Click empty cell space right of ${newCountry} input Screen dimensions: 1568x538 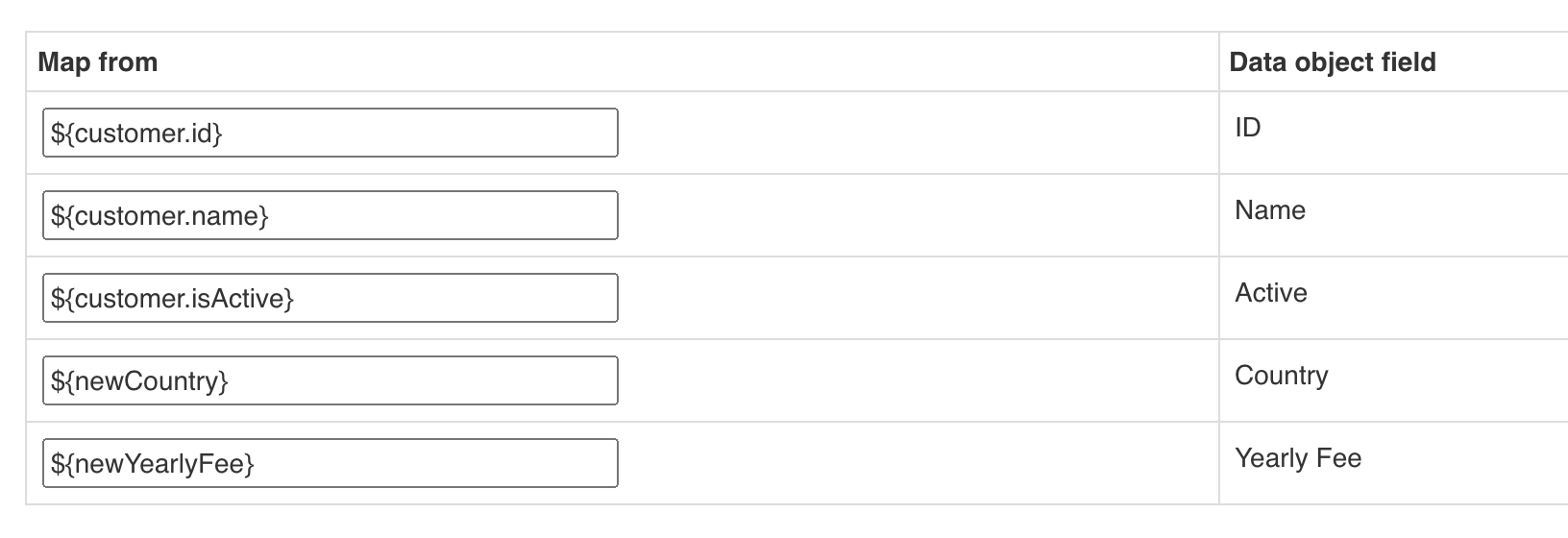pyautogui.click(x=913, y=380)
